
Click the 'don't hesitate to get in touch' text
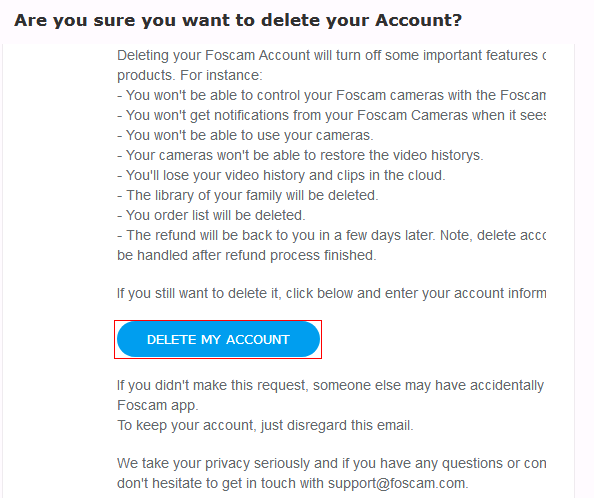(222, 484)
